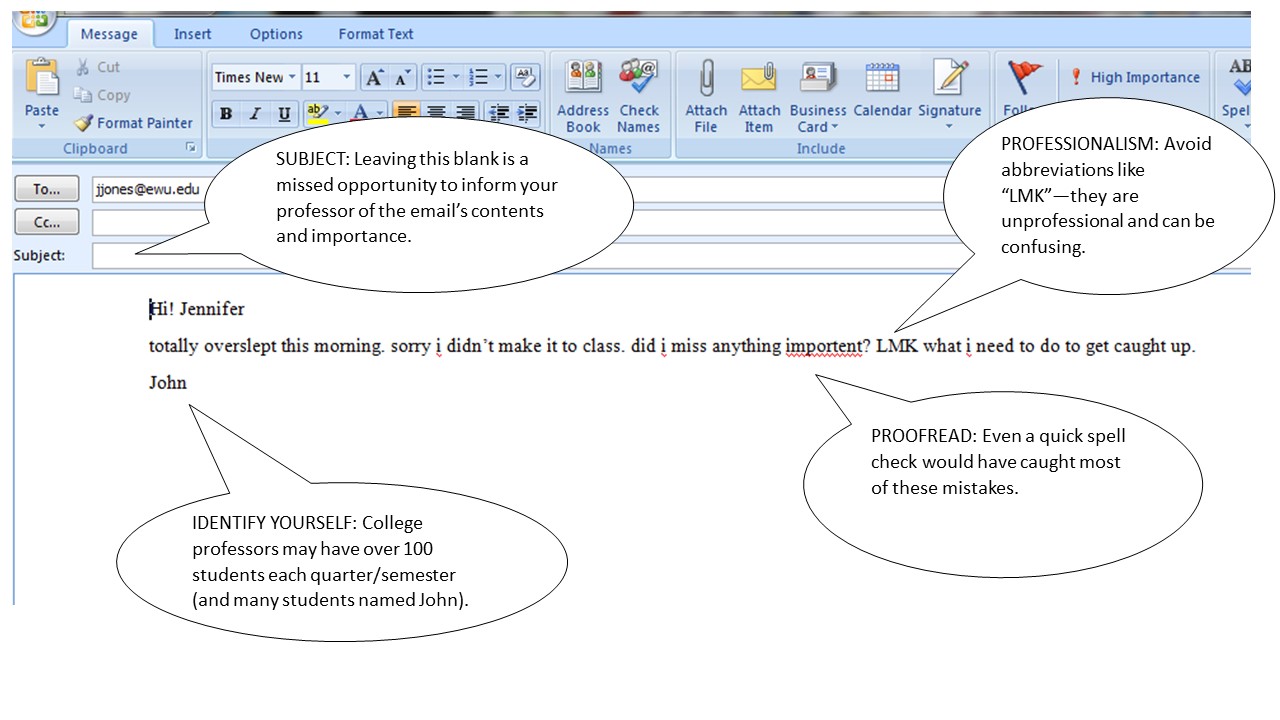Switch to the Insert ribbon tab
This screenshot has height=720, width=1280.
point(192,33)
